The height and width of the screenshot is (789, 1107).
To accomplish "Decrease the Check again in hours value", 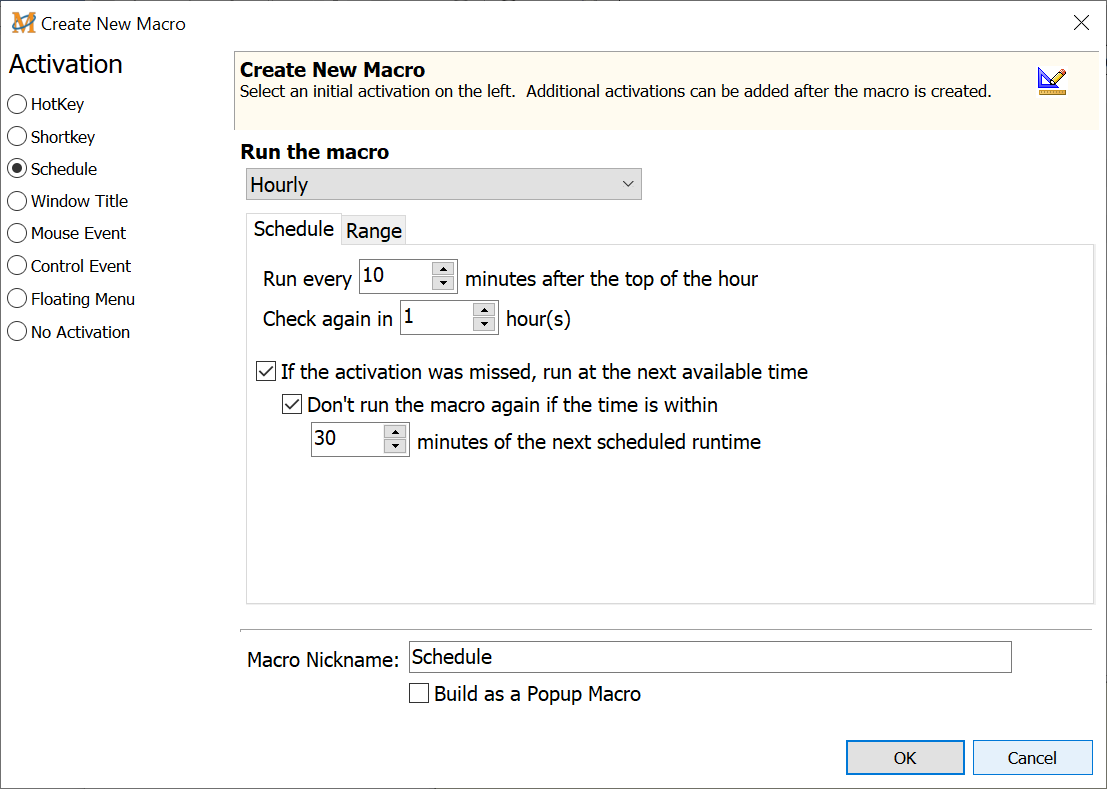I will point(484,326).
